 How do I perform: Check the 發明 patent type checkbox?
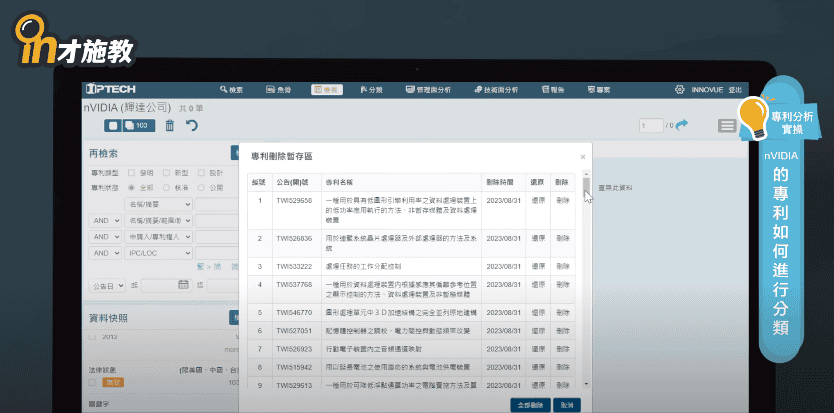132,173
